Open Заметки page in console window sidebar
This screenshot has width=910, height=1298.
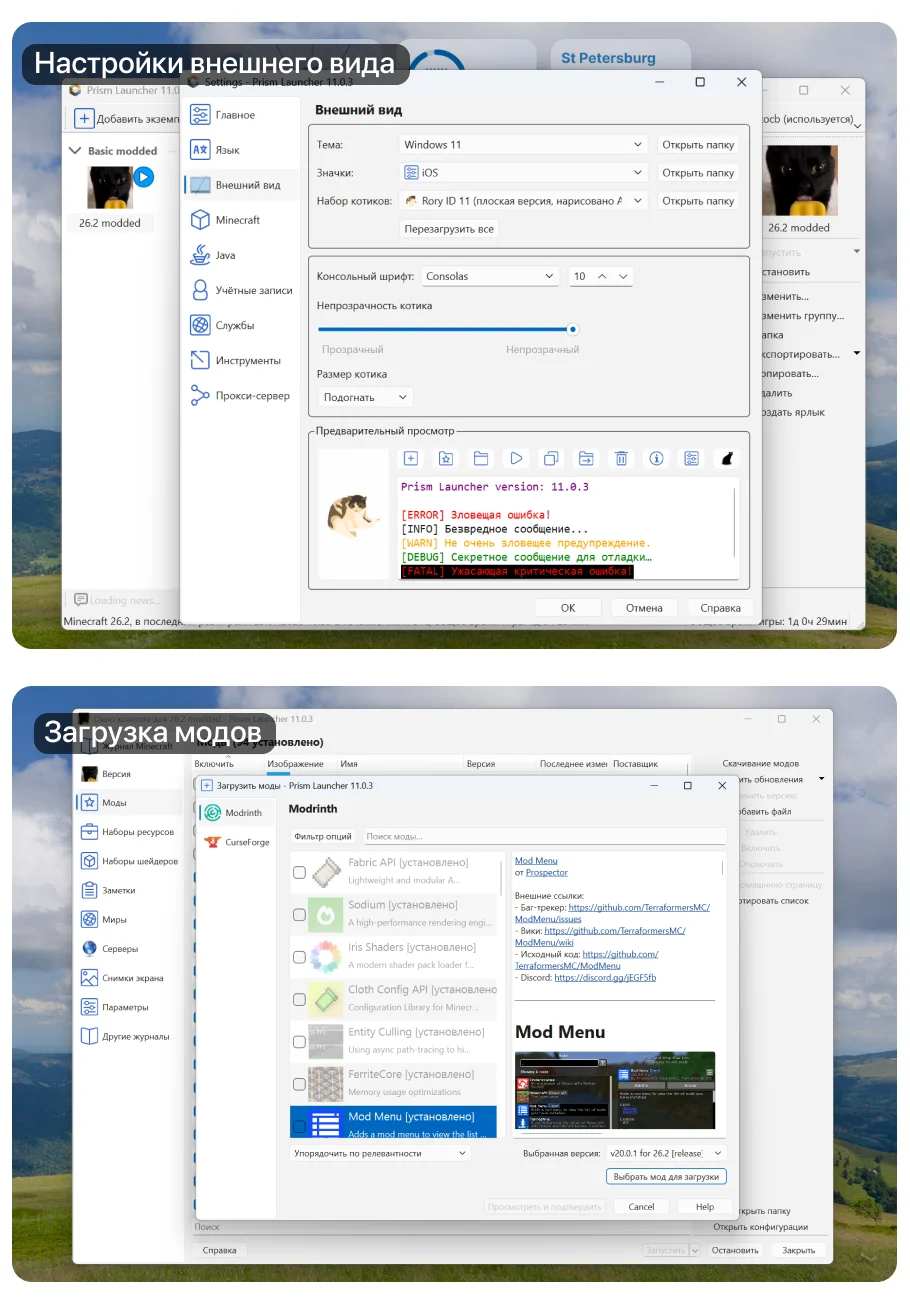click(130, 890)
